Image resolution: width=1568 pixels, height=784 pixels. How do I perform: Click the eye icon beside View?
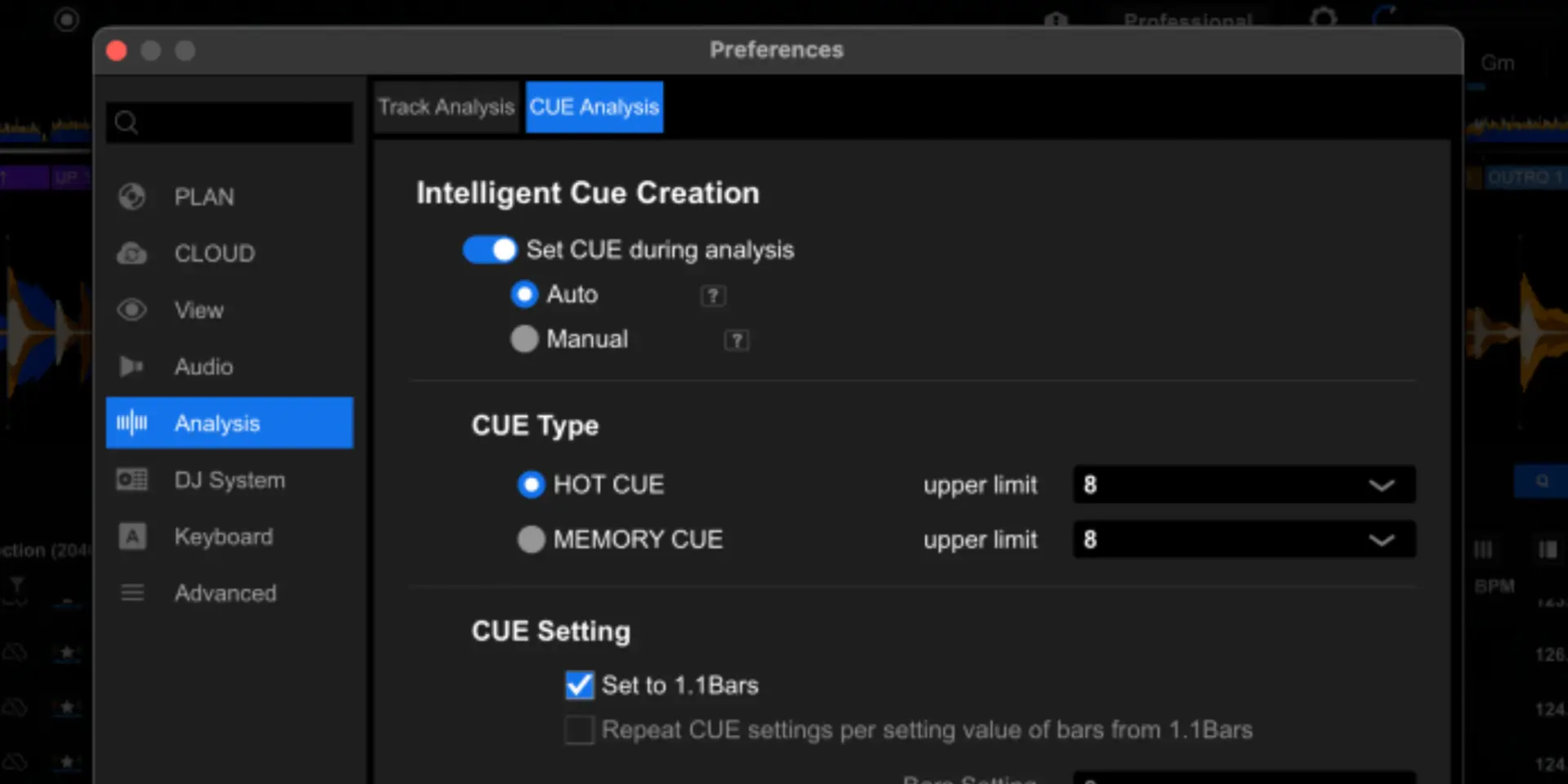pos(131,310)
